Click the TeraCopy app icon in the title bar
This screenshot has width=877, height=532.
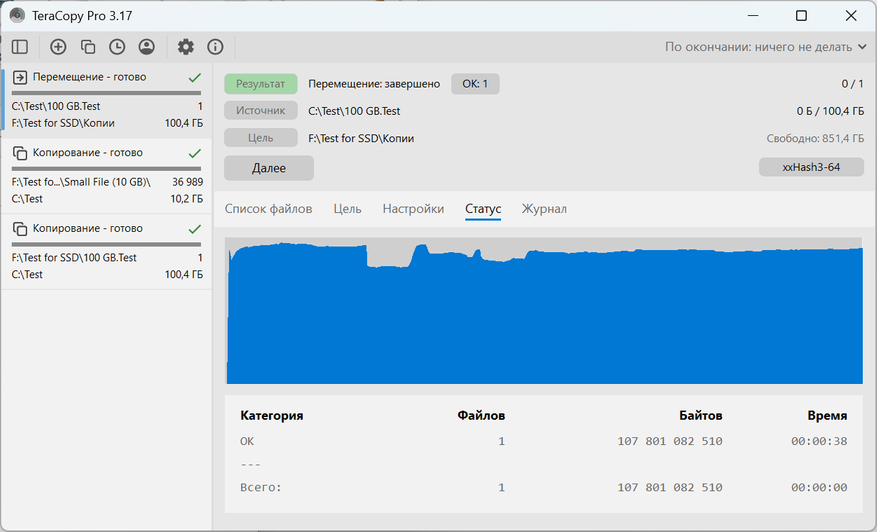pyautogui.click(x=17, y=15)
